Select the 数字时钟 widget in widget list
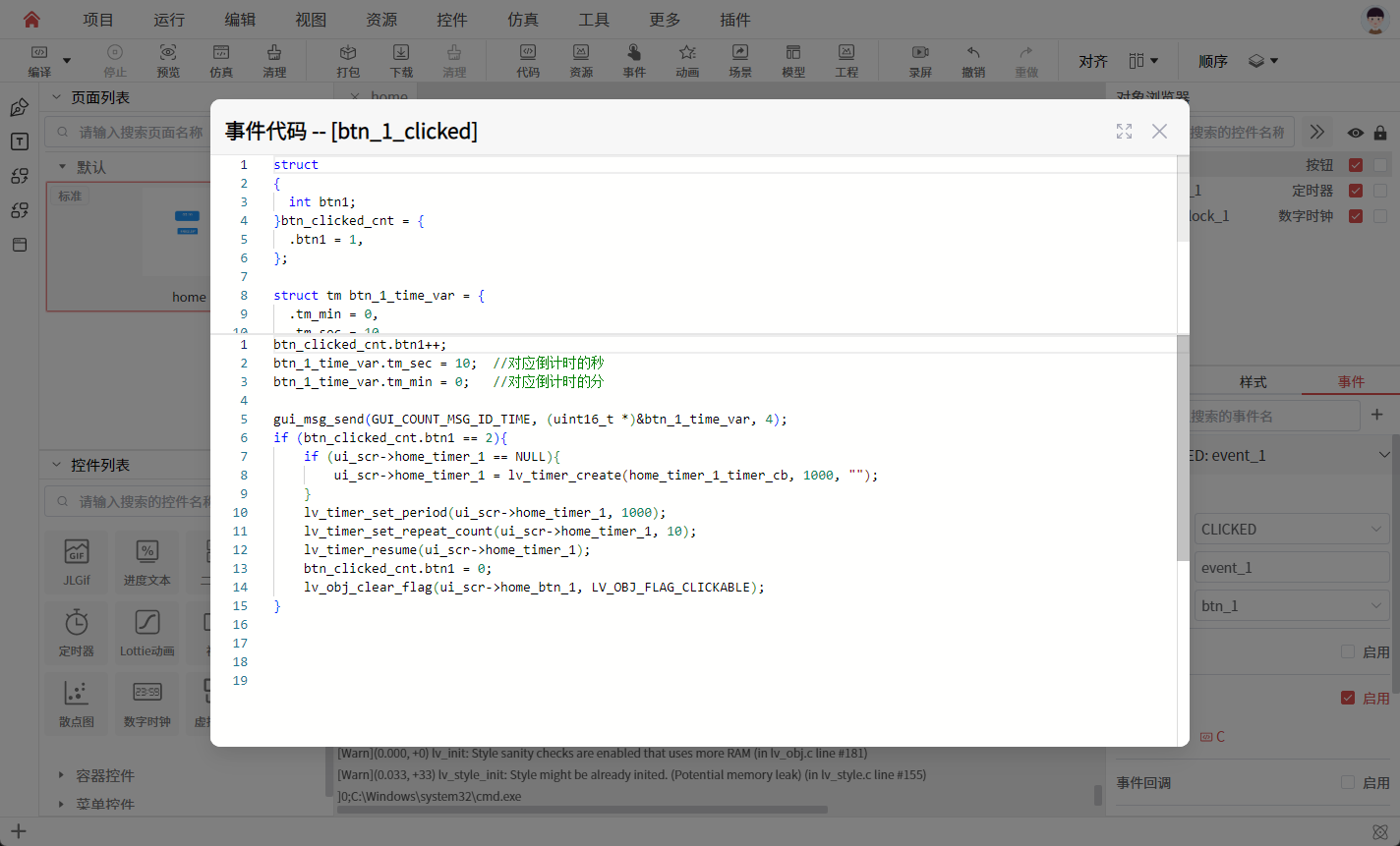 pos(146,704)
